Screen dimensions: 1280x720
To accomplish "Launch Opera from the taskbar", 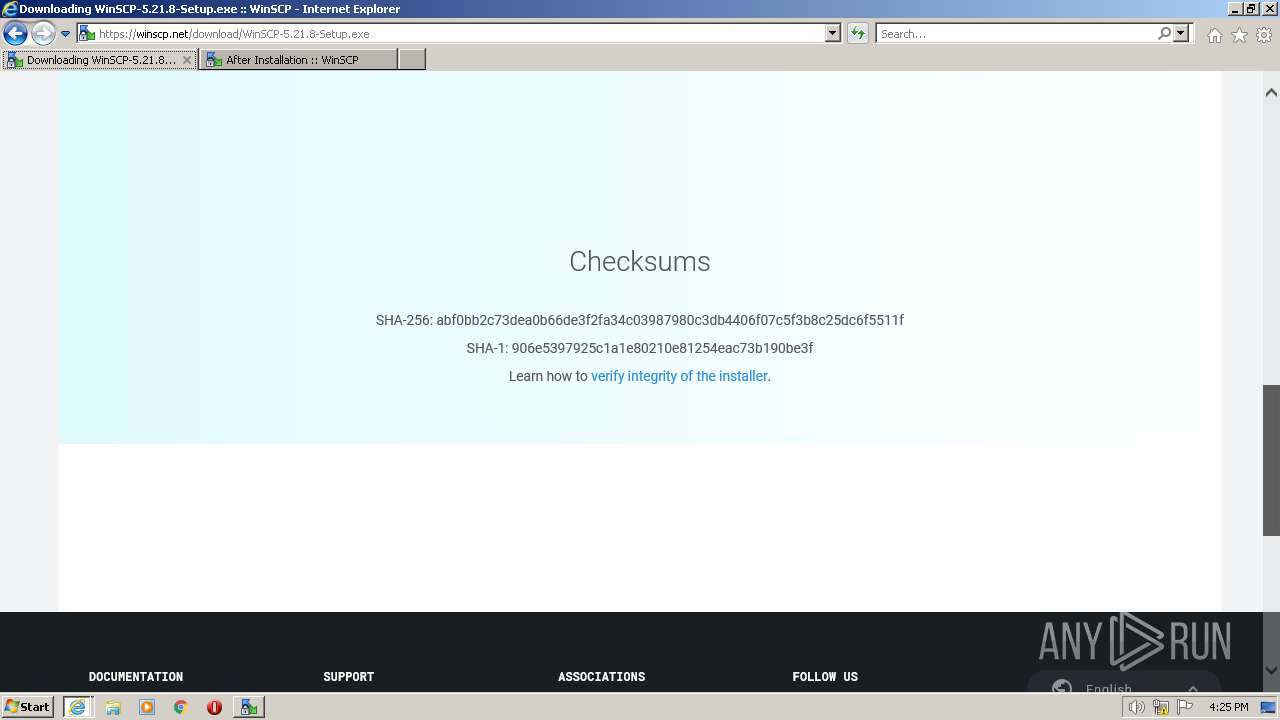I will [214, 707].
